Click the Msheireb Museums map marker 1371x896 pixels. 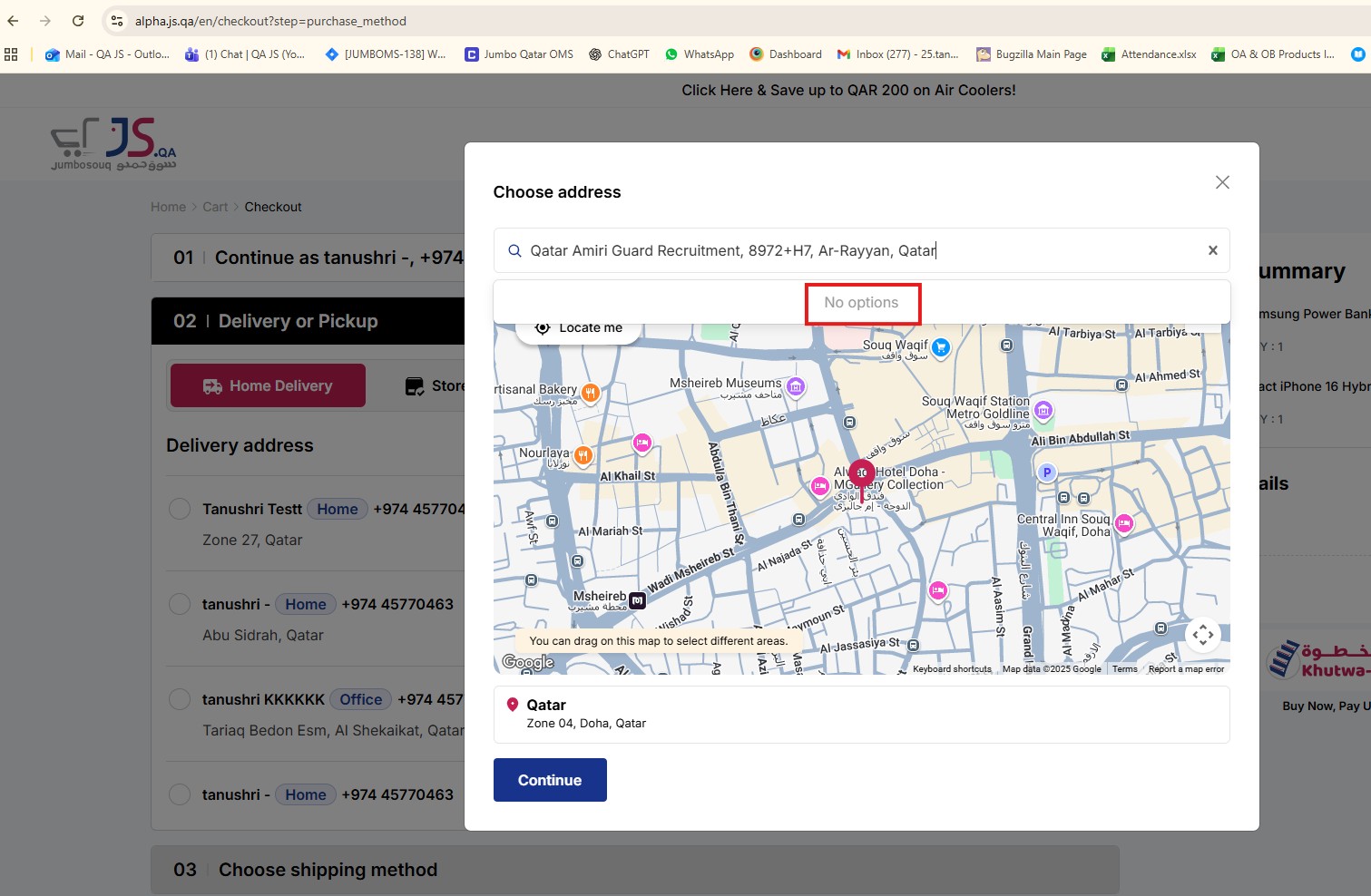coord(796,387)
